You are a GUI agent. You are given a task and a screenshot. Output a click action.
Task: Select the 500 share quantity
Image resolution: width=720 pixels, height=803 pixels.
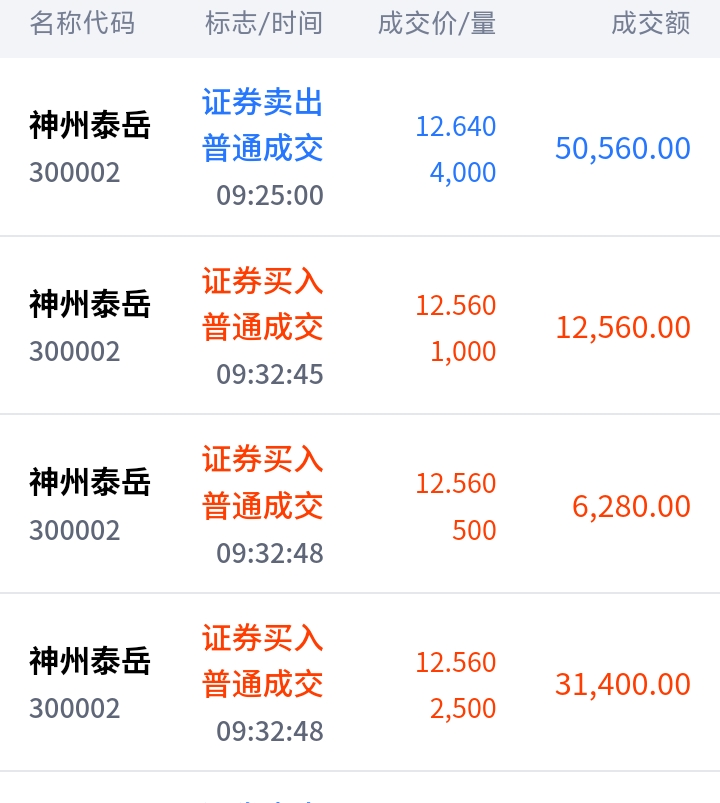474,530
